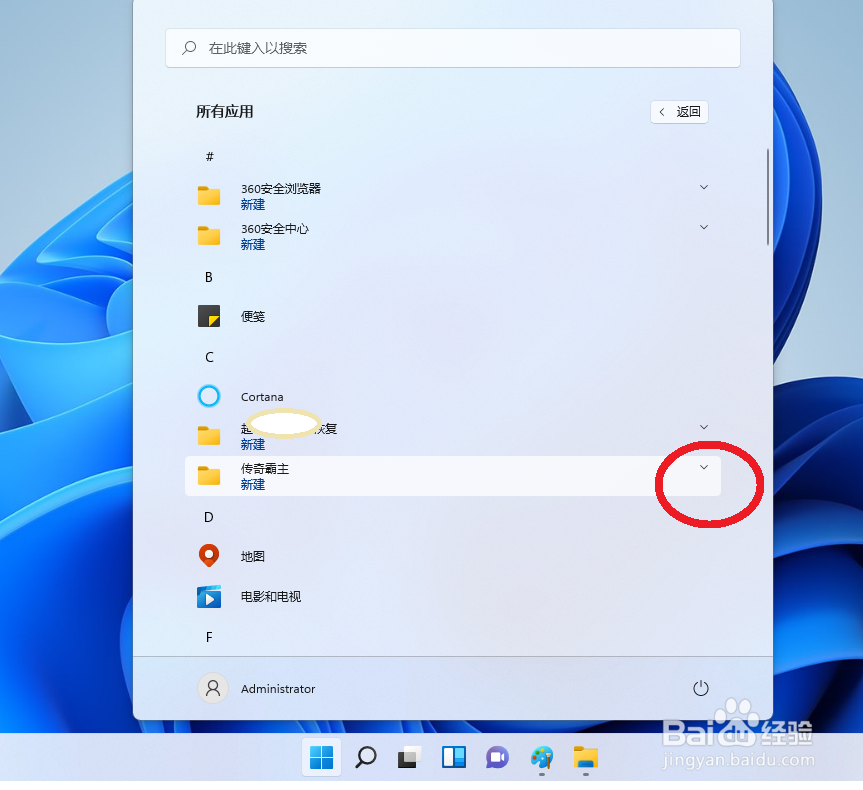
Task: Click the Administrator user avatar
Action: point(212,688)
